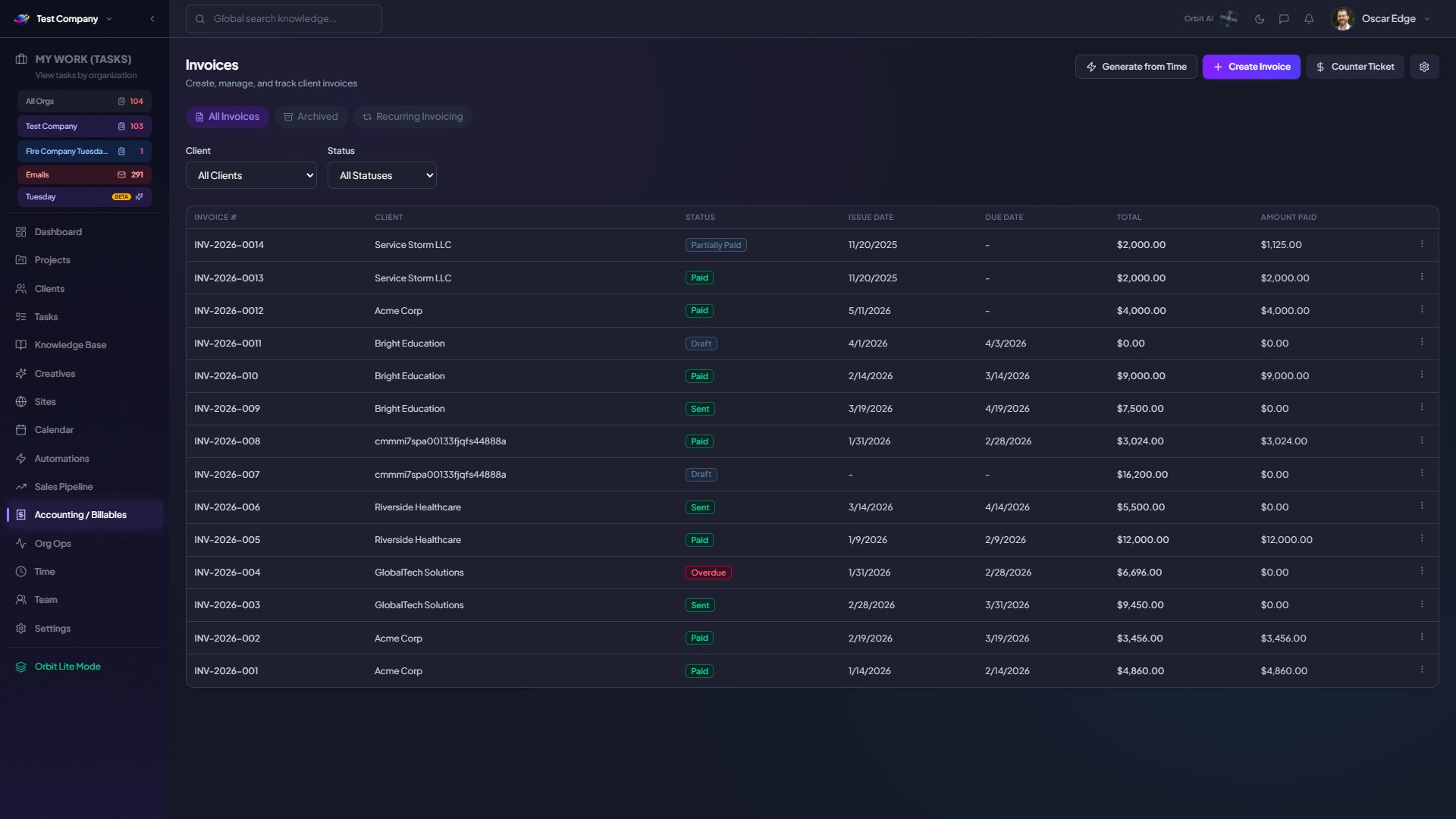
Task: Open row menu for INV-2026-001
Action: [x=1422, y=670]
